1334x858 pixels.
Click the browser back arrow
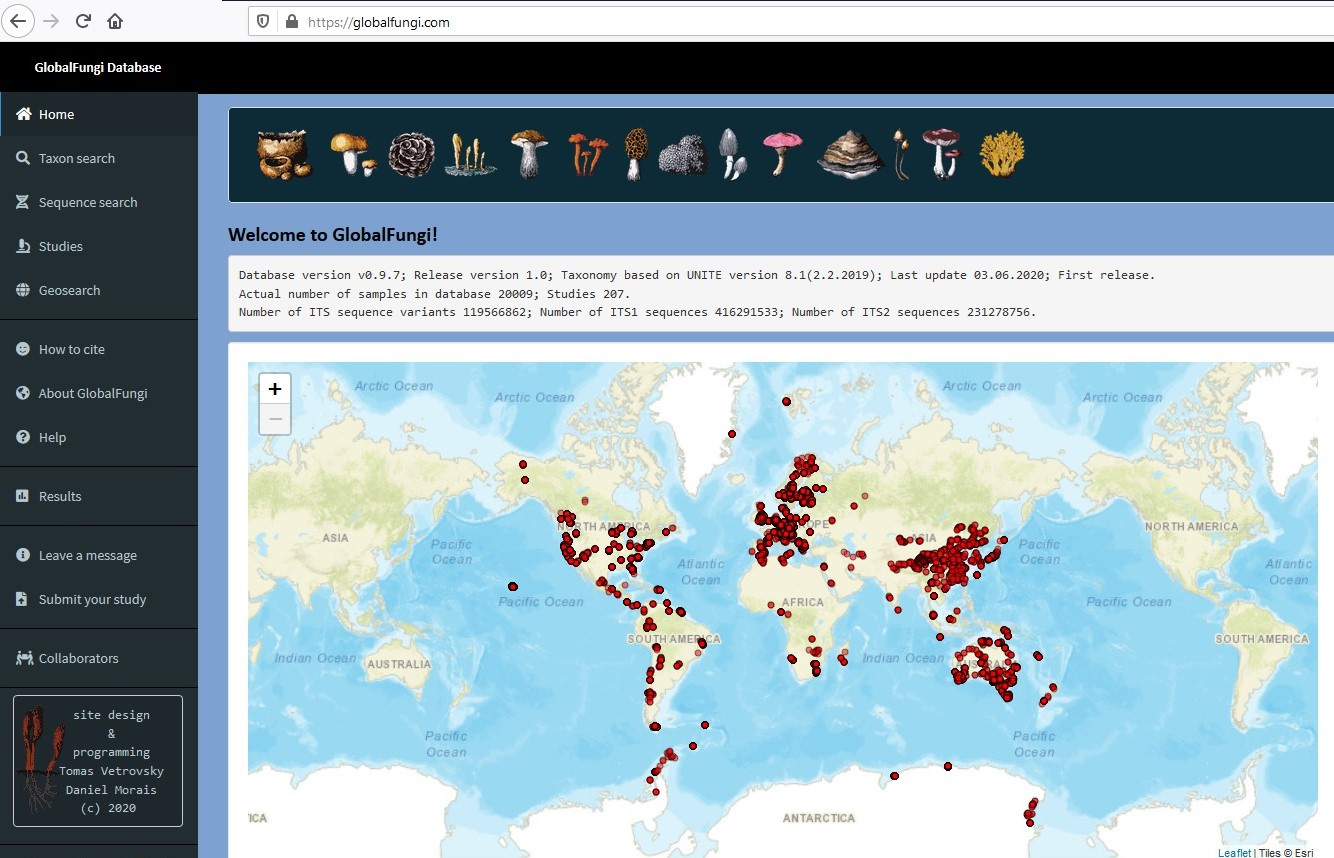[x=20, y=21]
